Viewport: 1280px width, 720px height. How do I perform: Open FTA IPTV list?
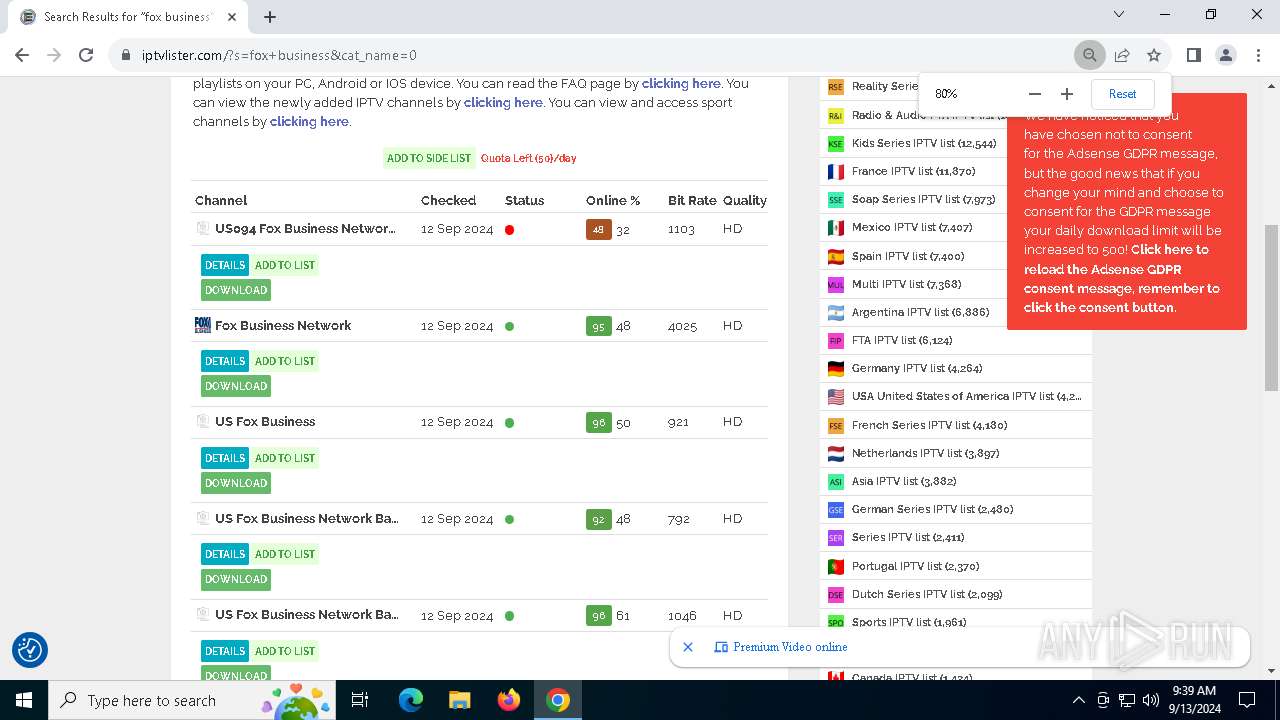902,340
